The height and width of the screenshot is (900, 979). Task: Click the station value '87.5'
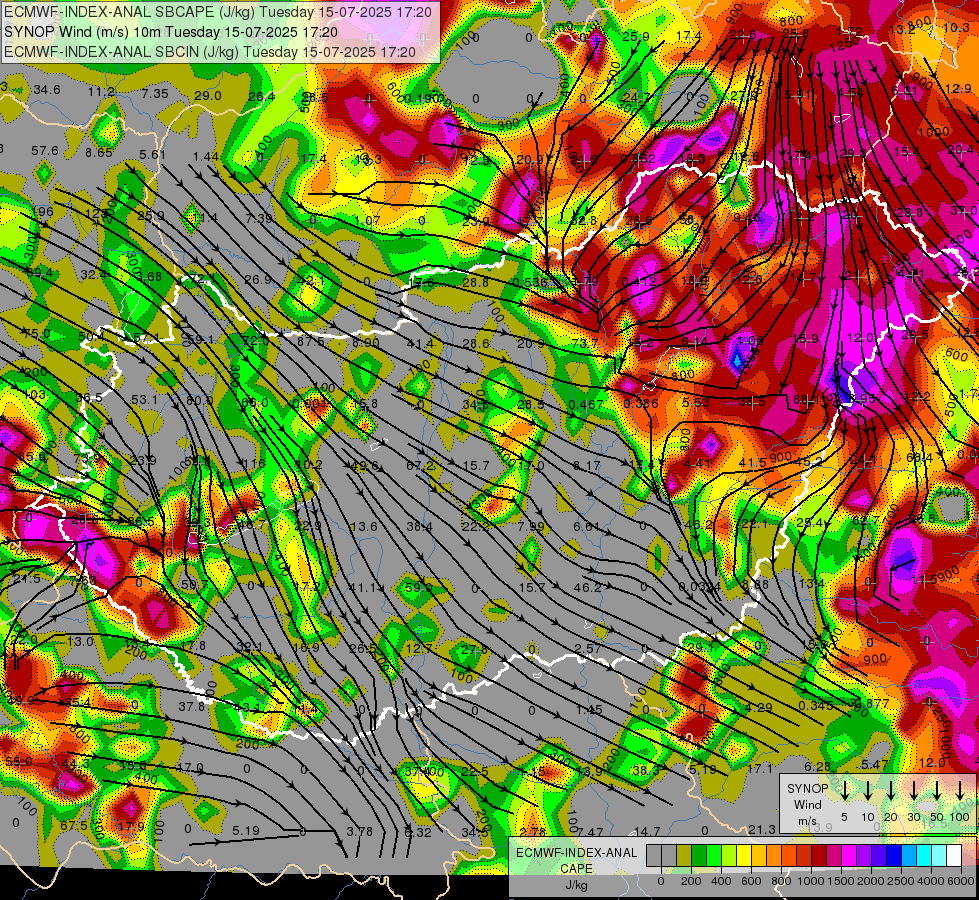(310, 342)
